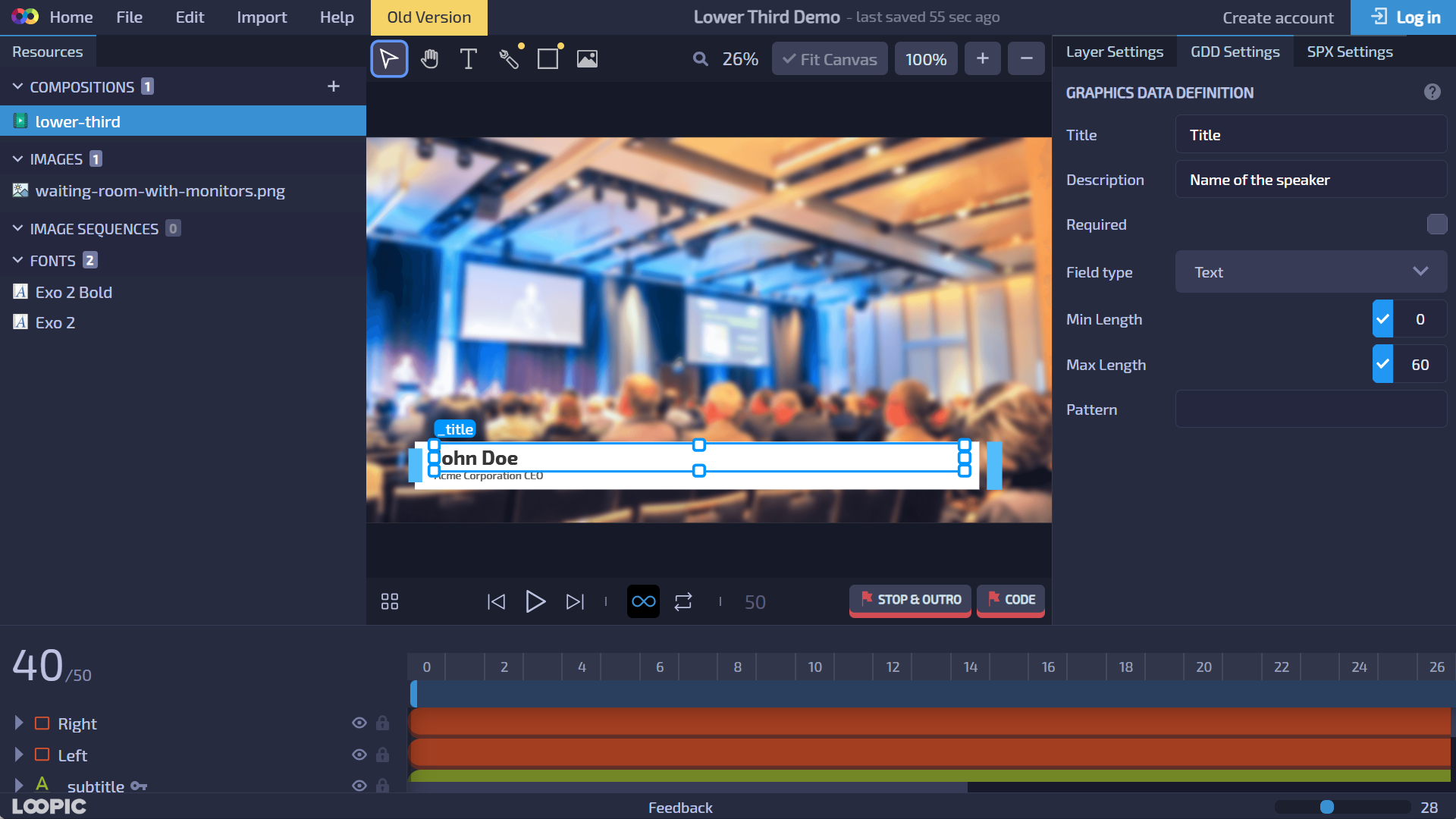Image resolution: width=1456 pixels, height=819 pixels.
Task: Click STOP & OUTRO playback button
Action: 910,600
